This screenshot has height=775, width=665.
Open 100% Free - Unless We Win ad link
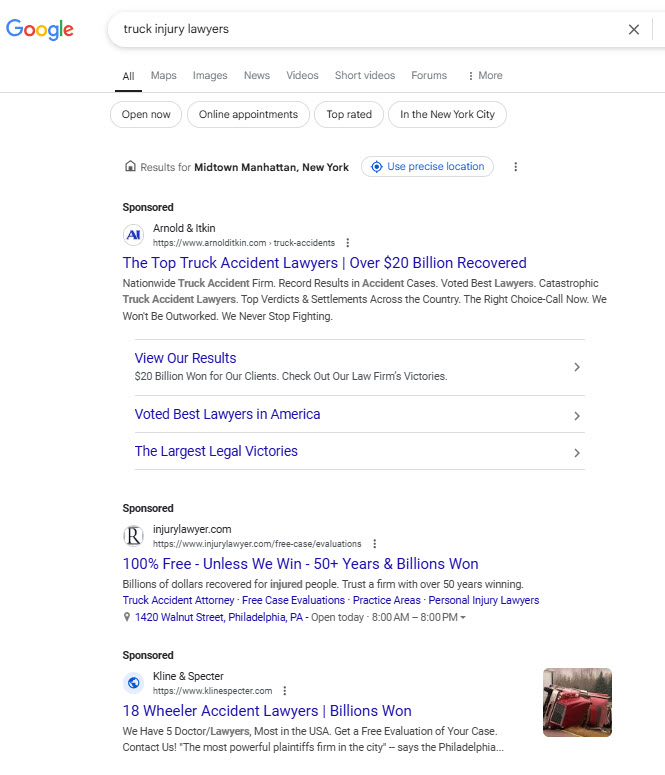[x=301, y=564]
